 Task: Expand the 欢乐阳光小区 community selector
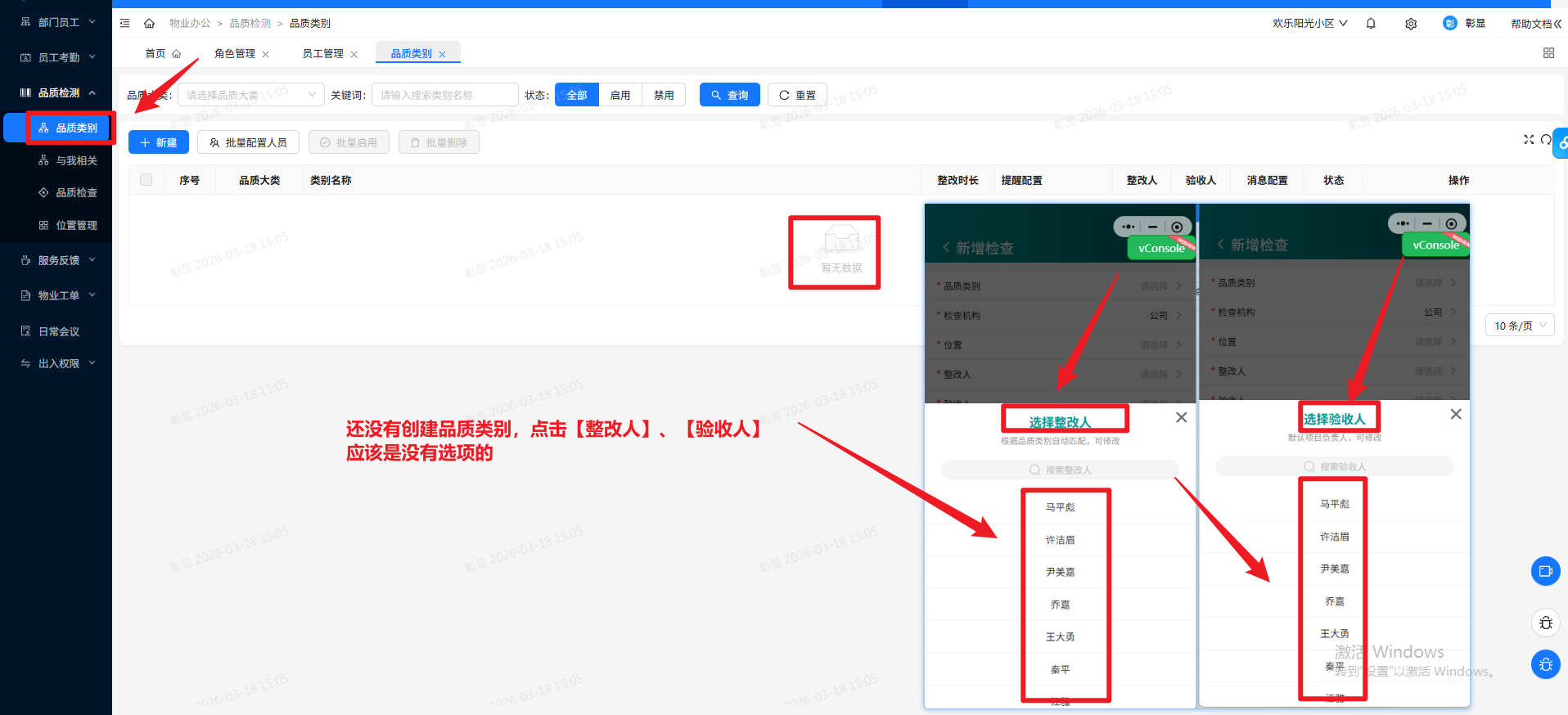(x=1309, y=24)
